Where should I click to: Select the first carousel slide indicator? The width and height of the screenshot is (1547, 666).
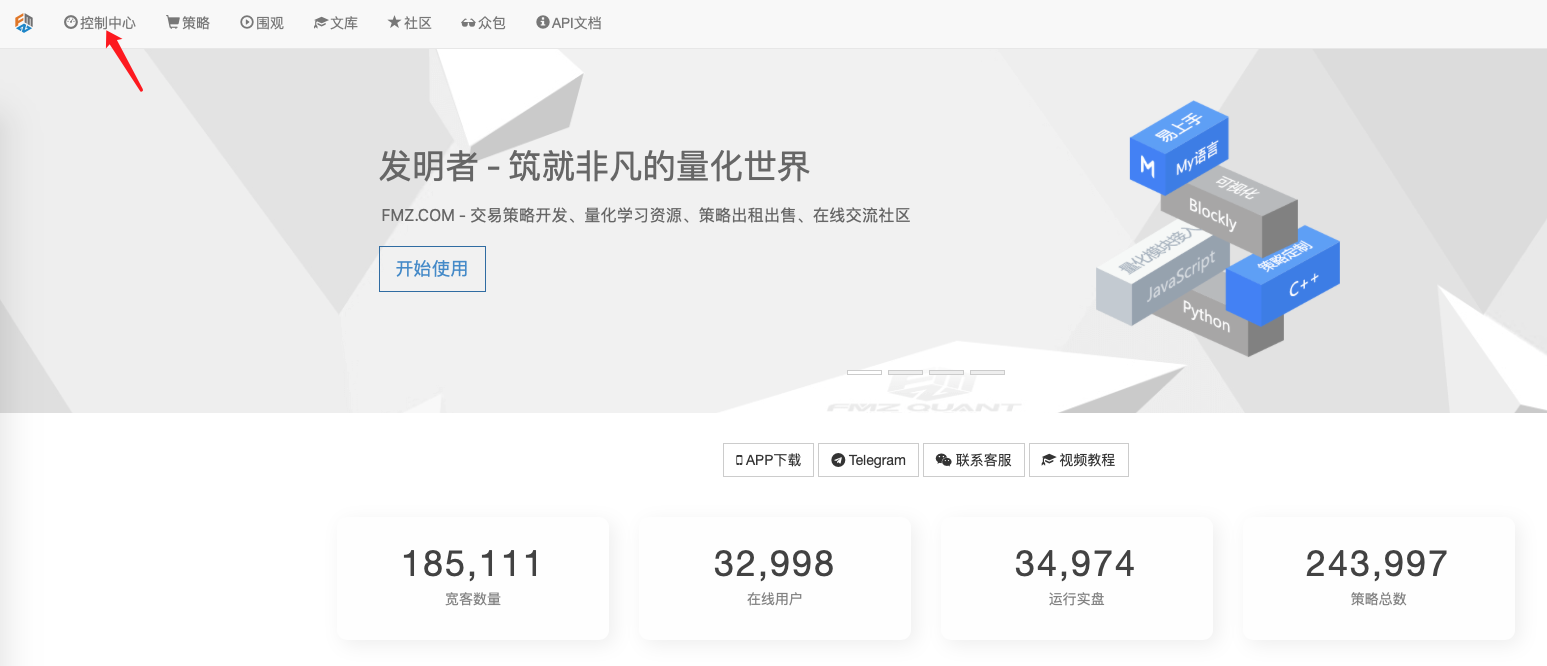(864, 372)
